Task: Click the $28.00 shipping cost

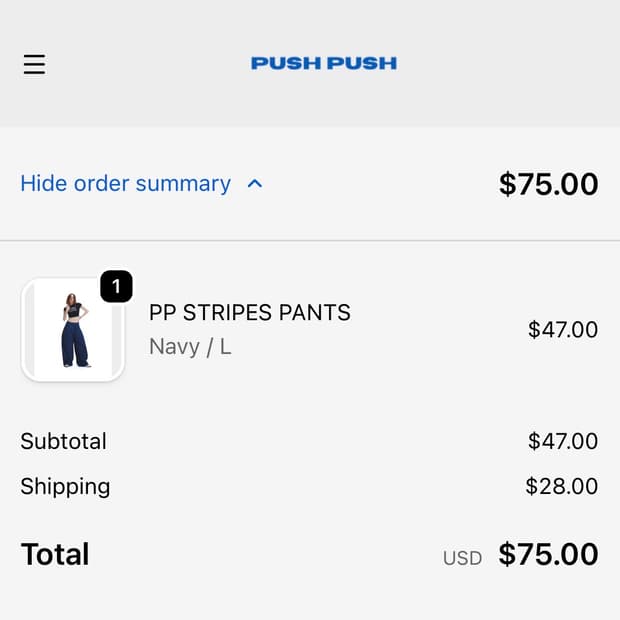Action: pyautogui.click(x=561, y=487)
